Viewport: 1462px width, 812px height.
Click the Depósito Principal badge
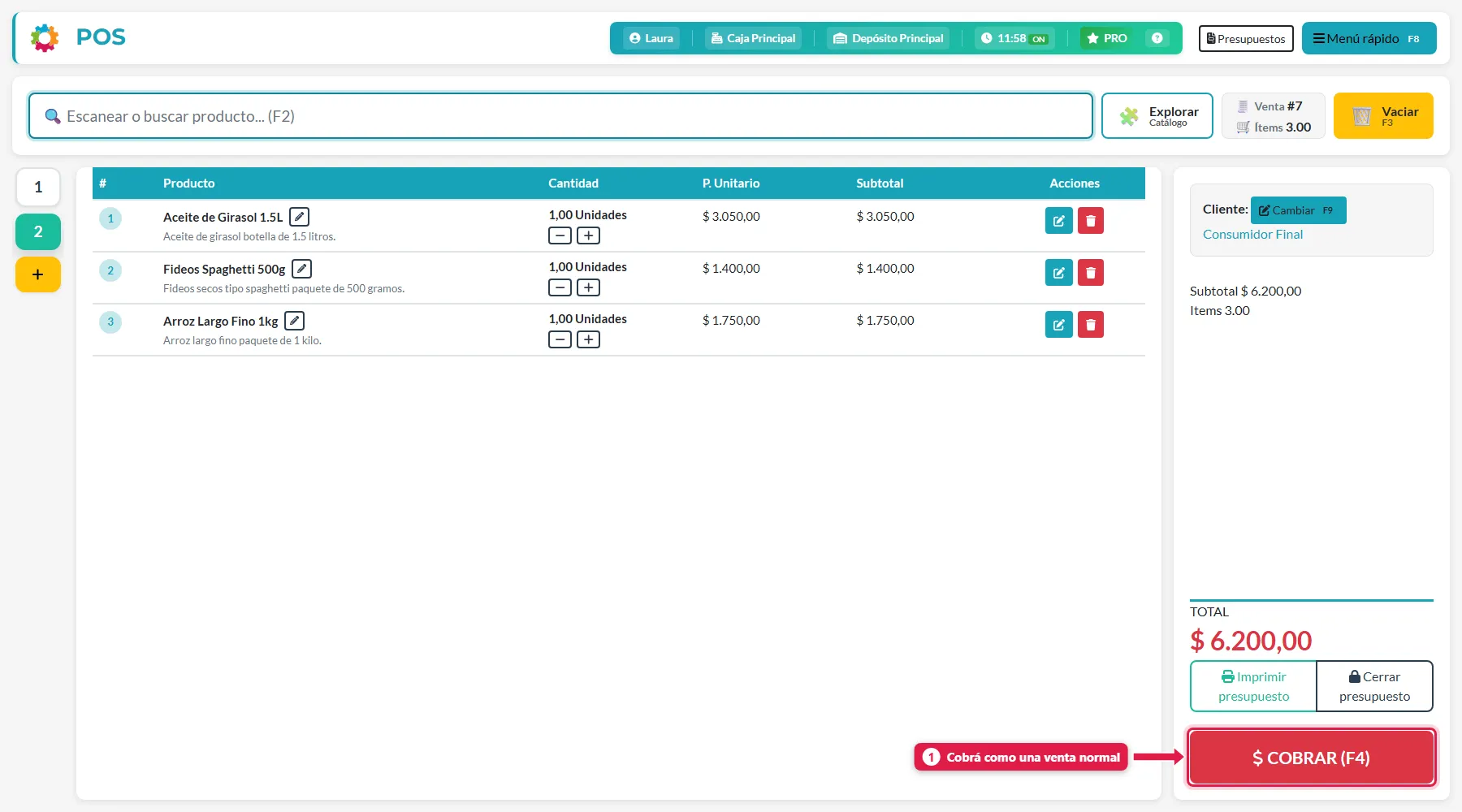click(889, 38)
